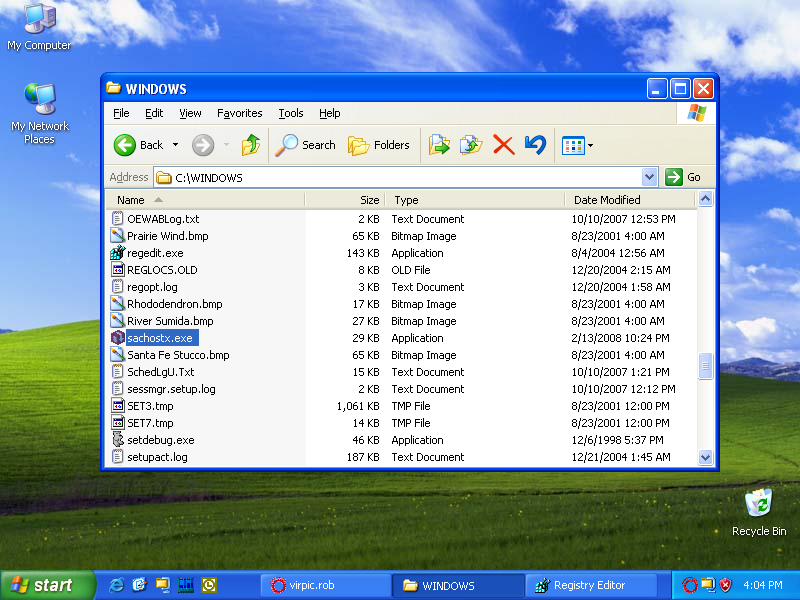Click the red circle tray icon
This screenshot has height=600, width=800.
[690, 585]
